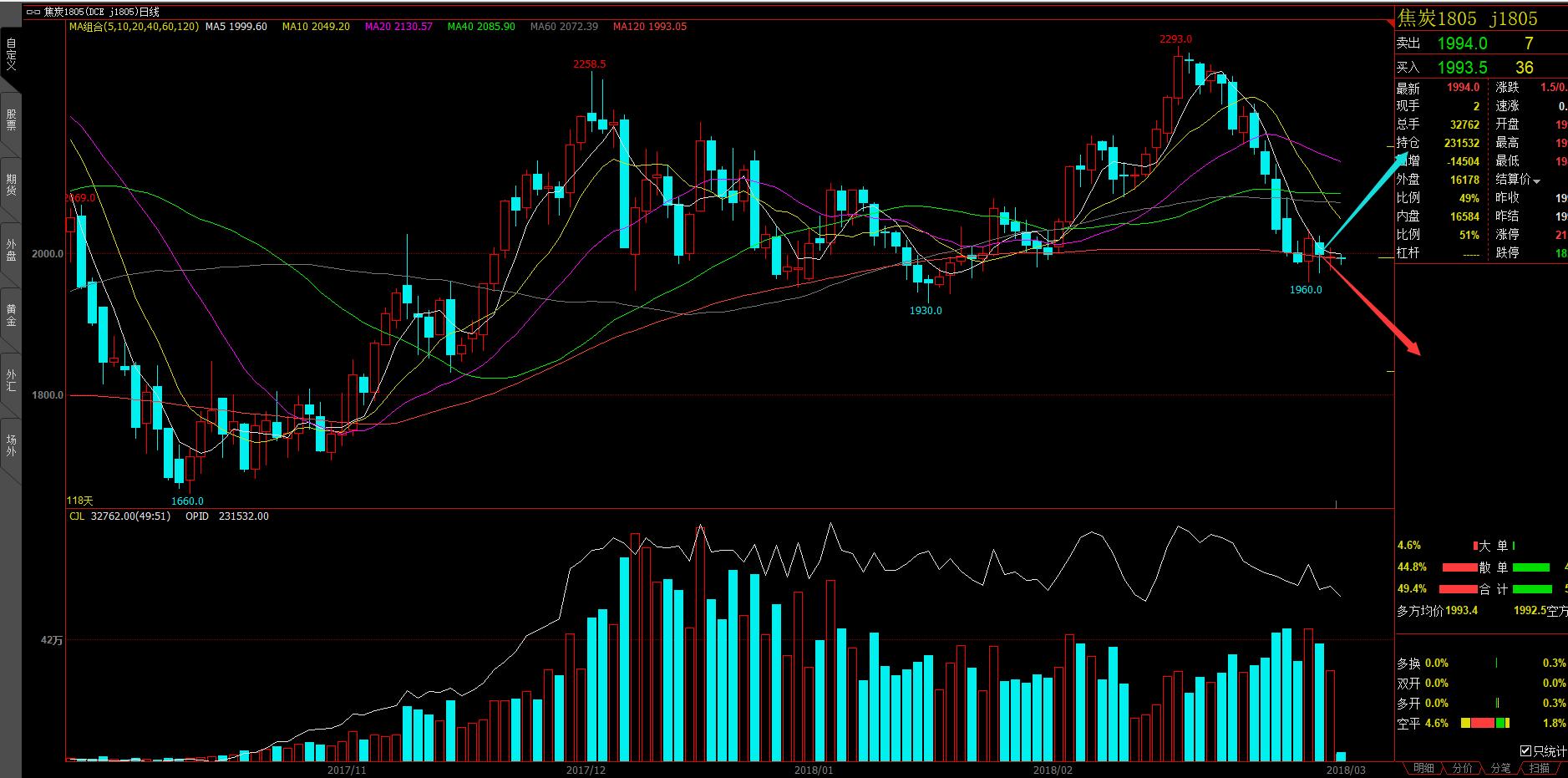Click the 49.4% 合计 buy percentage

point(1412,589)
